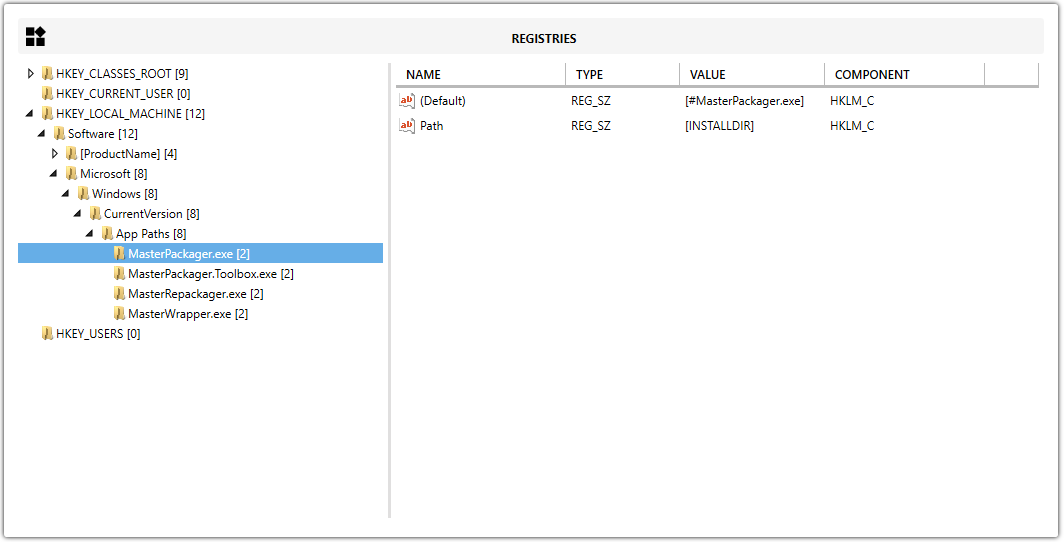Select HKEY_LOCAL_MACHINE [12] in the tree

(x=130, y=113)
